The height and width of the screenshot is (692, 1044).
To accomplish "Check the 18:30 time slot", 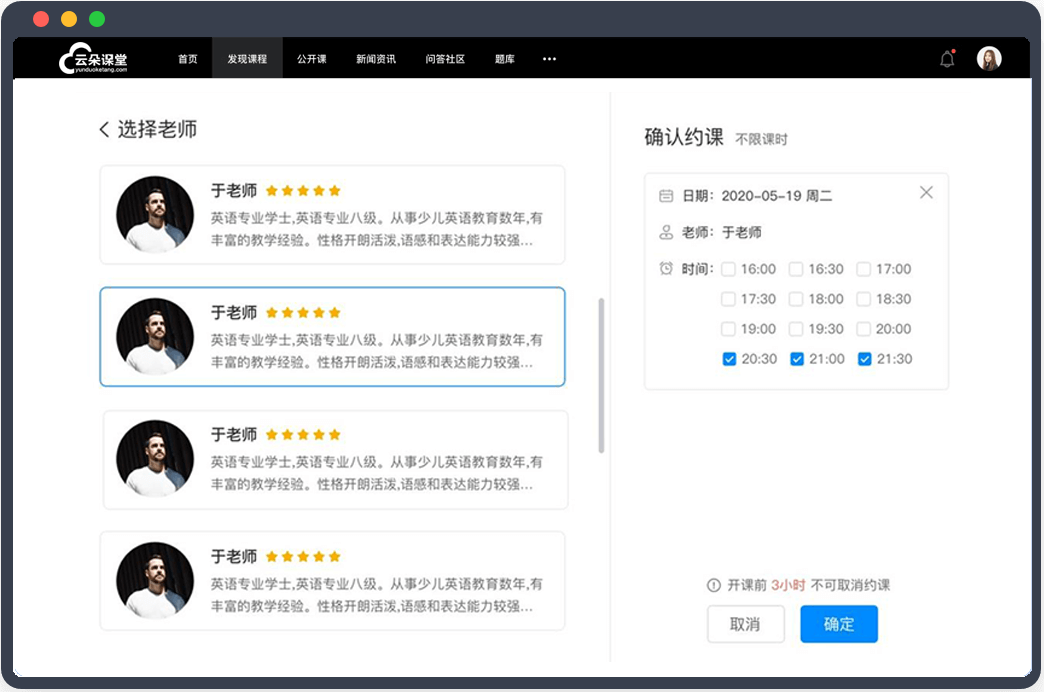I will 864,299.
